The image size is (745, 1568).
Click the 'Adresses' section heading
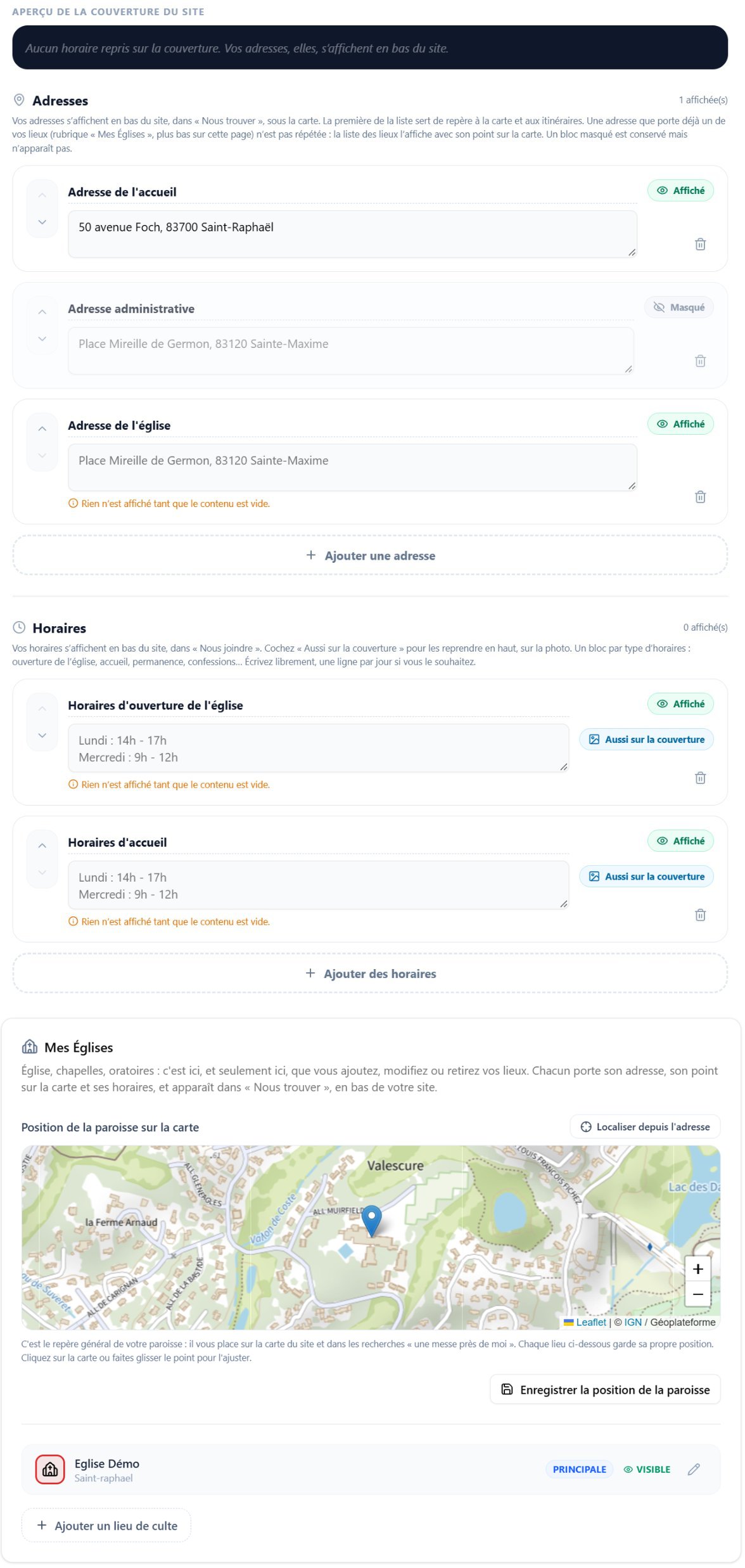coord(60,101)
